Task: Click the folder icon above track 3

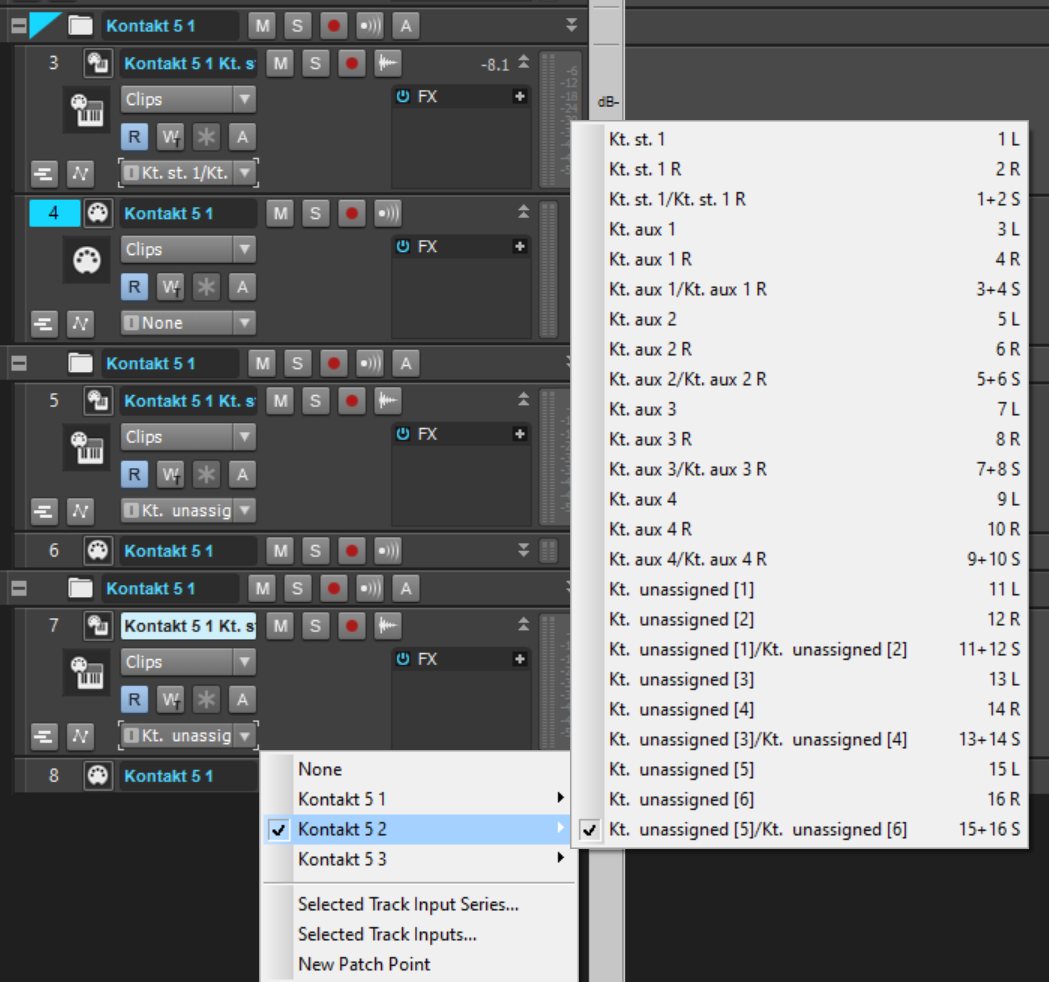Action: pos(80,26)
